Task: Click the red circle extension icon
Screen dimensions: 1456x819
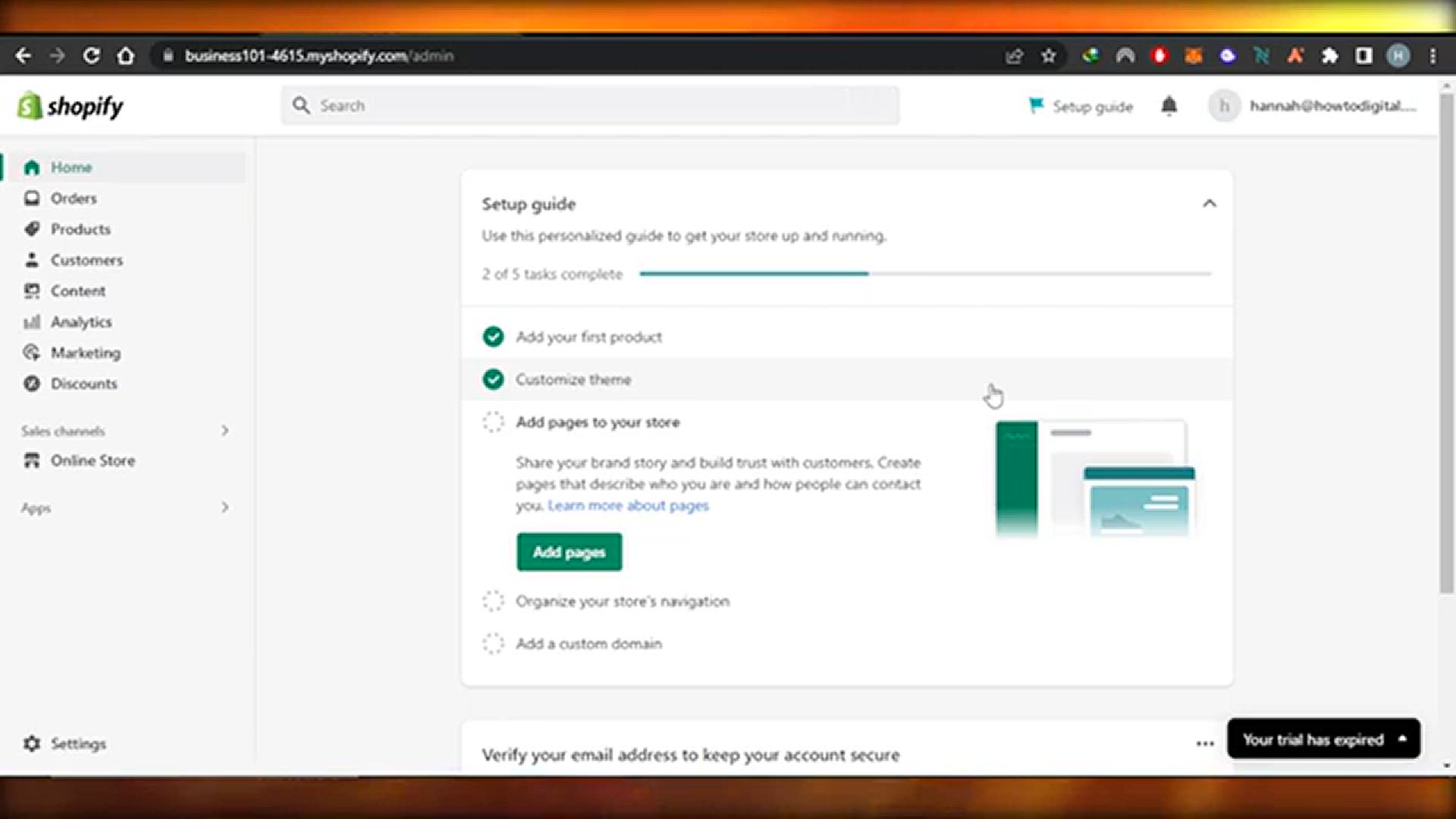Action: point(1159,55)
